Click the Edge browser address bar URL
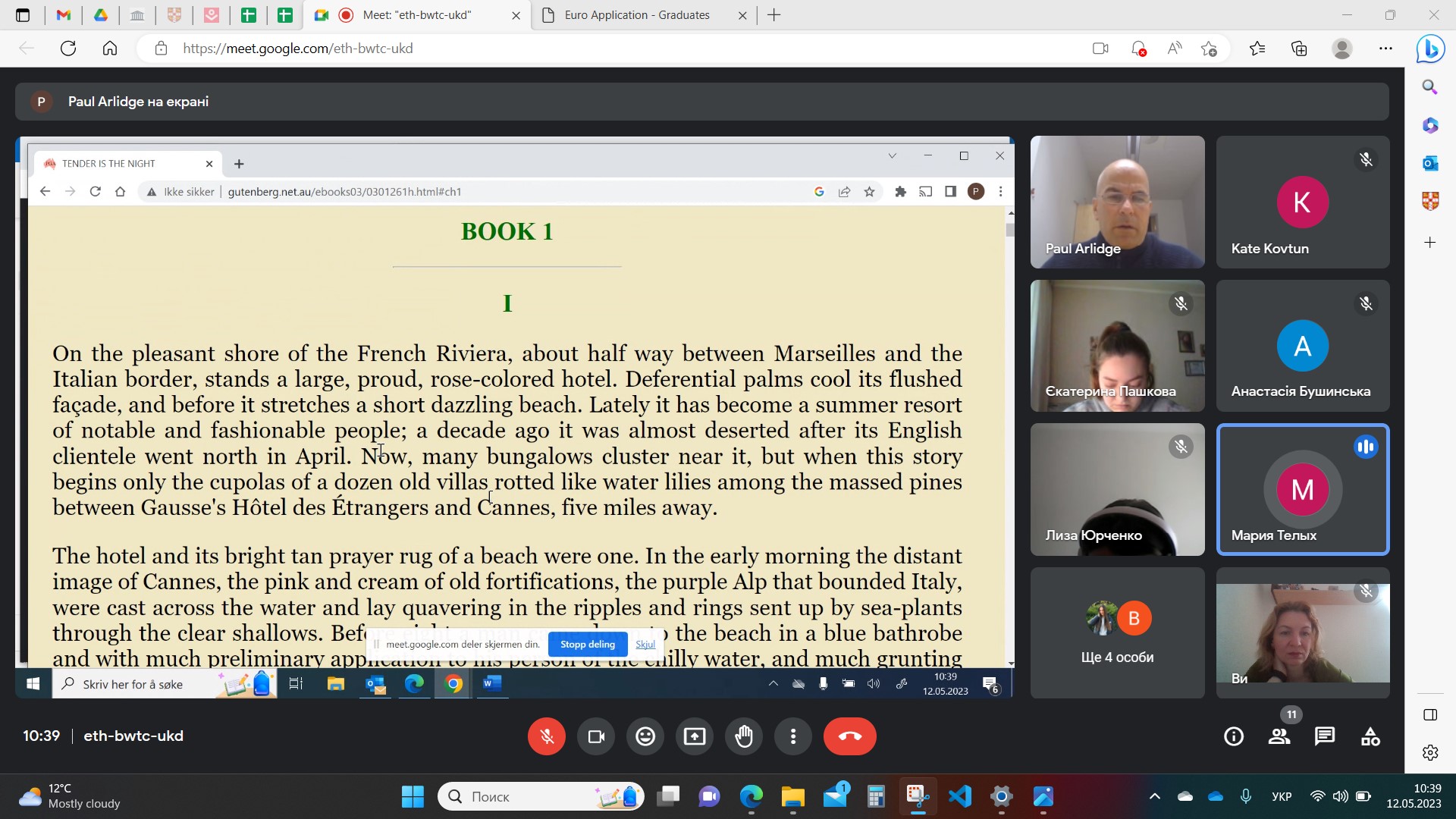Image resolution: width=1456 pixels, height=819 pixels. coord(298,49)
